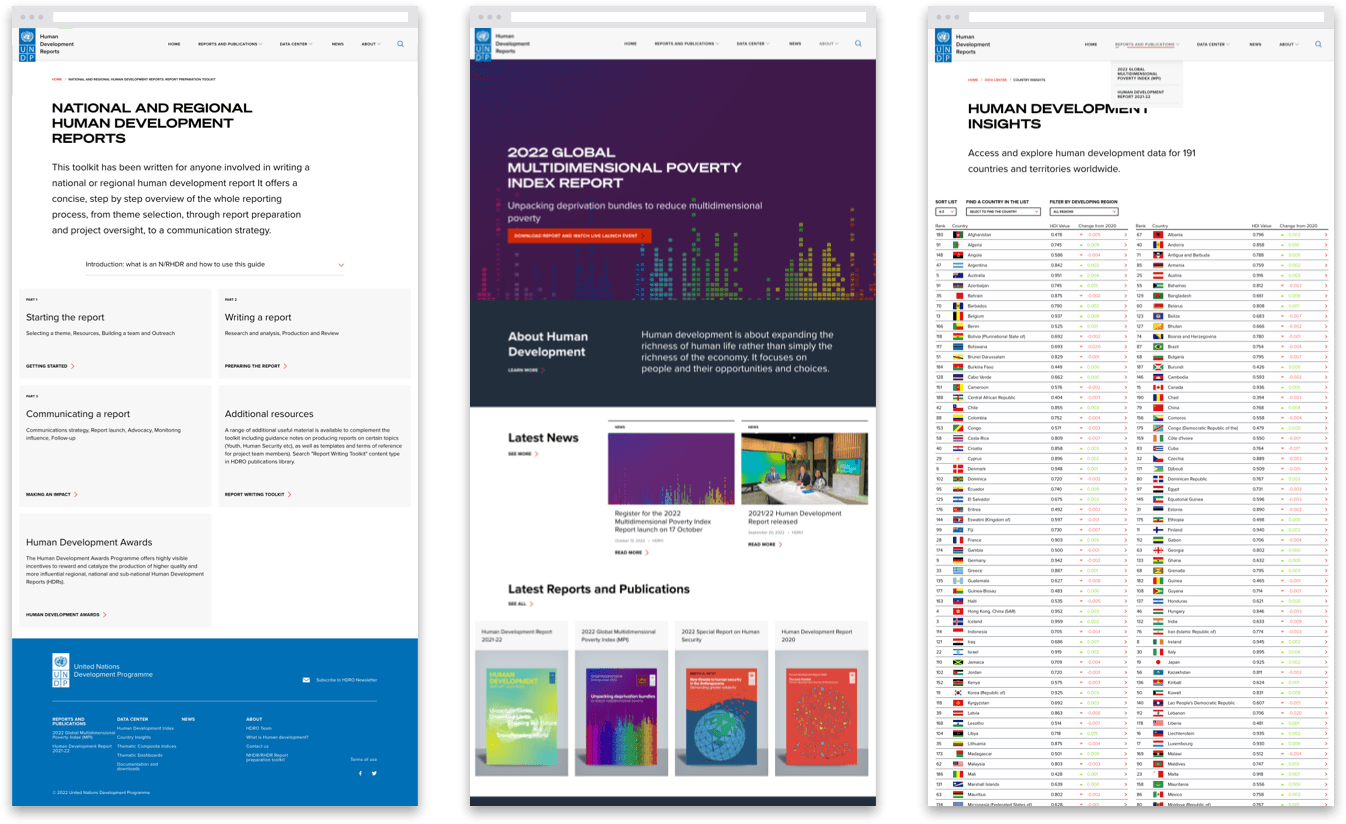1346x824 pixels.
Task: Click the UNDP header logo in the toolkit page window
Action: tap(27, 46)
